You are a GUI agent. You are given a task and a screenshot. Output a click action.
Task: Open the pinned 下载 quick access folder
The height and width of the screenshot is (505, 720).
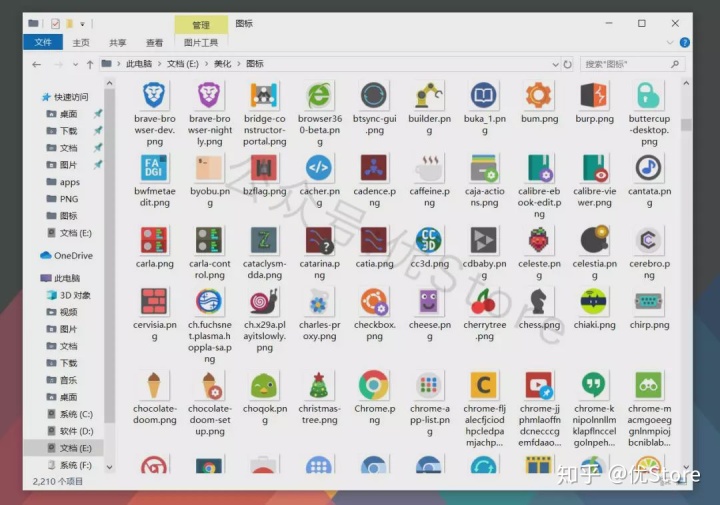[x=68, y=131]
